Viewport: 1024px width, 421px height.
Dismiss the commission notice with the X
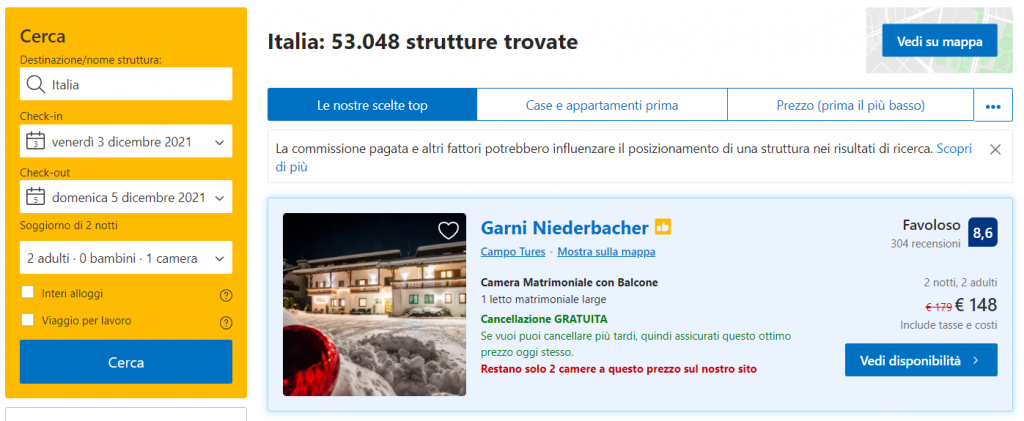(994, 149)
